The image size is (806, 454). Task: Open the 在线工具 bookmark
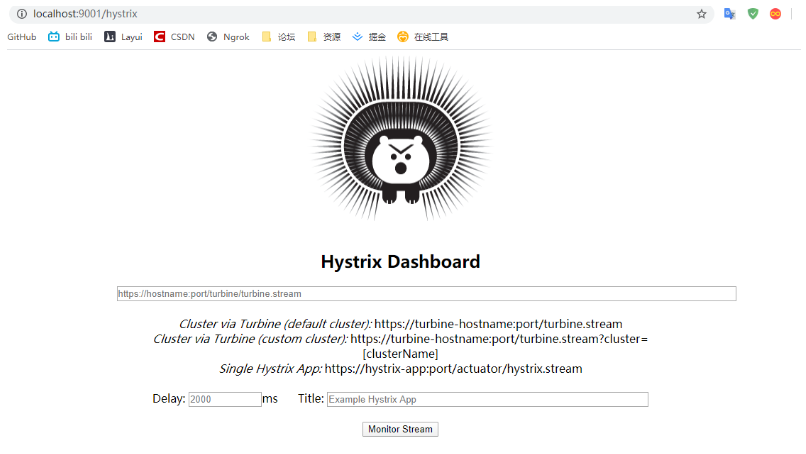coord(423,37)
